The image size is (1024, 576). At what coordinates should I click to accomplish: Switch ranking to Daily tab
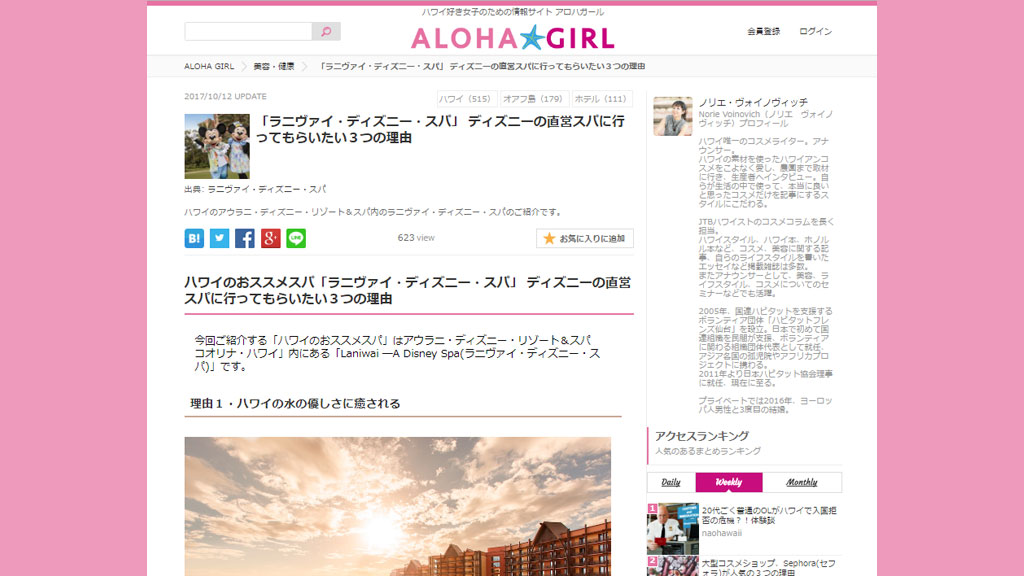[671, 482]
